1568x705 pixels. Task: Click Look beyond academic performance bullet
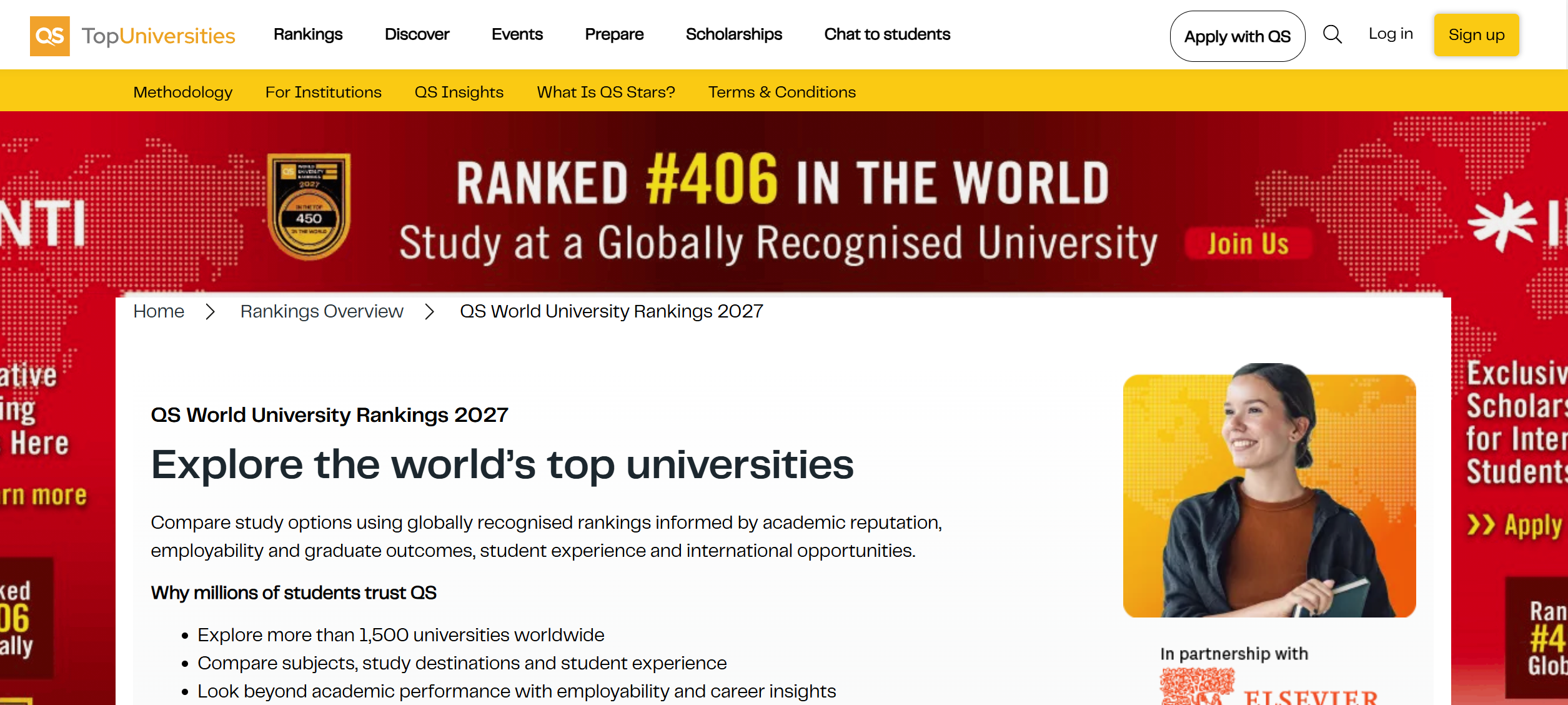click(517, 691)
